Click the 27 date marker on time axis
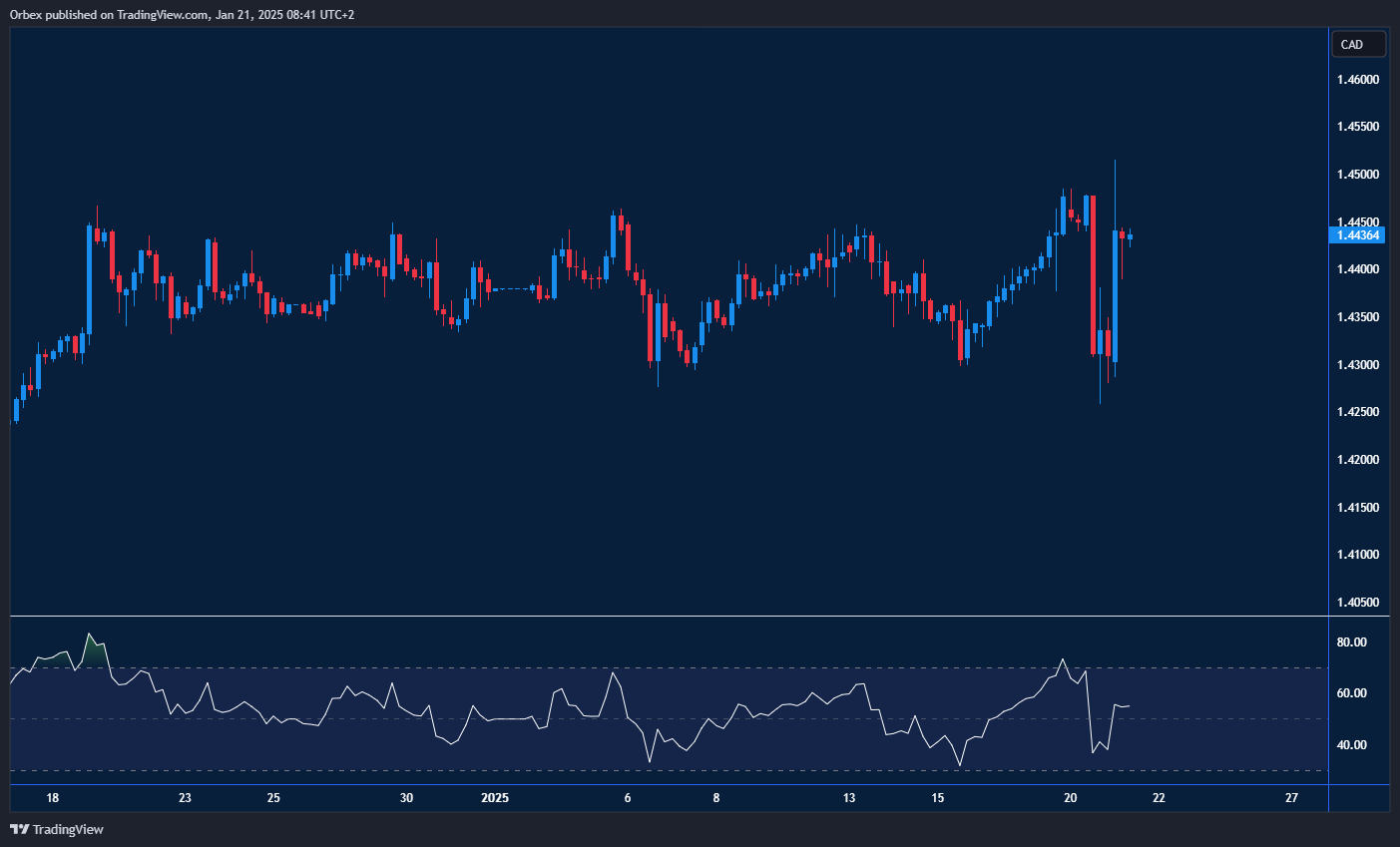The height and width of the screenshot is (847, 1400). coord(1292,798)
